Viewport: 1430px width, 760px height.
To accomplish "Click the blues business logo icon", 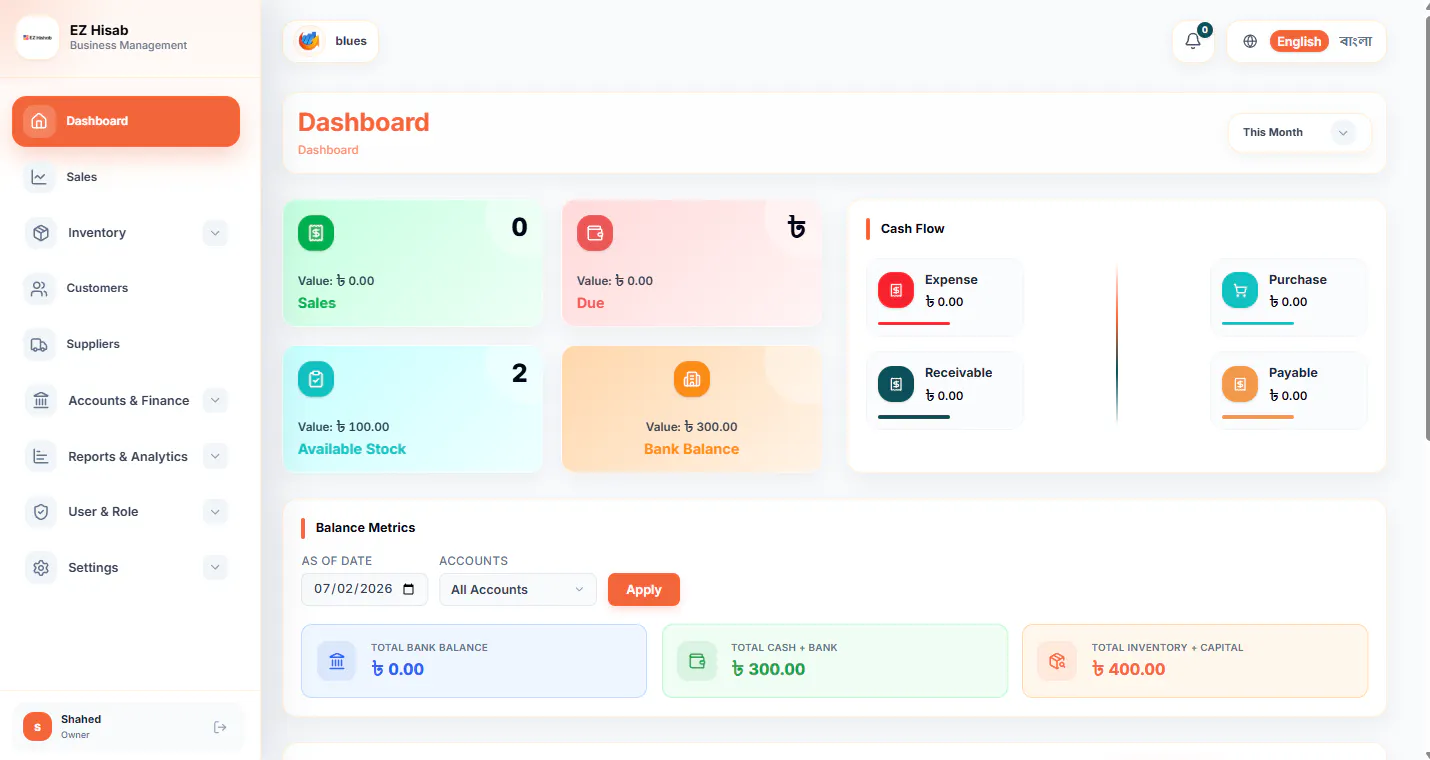I will pos(309,41).
